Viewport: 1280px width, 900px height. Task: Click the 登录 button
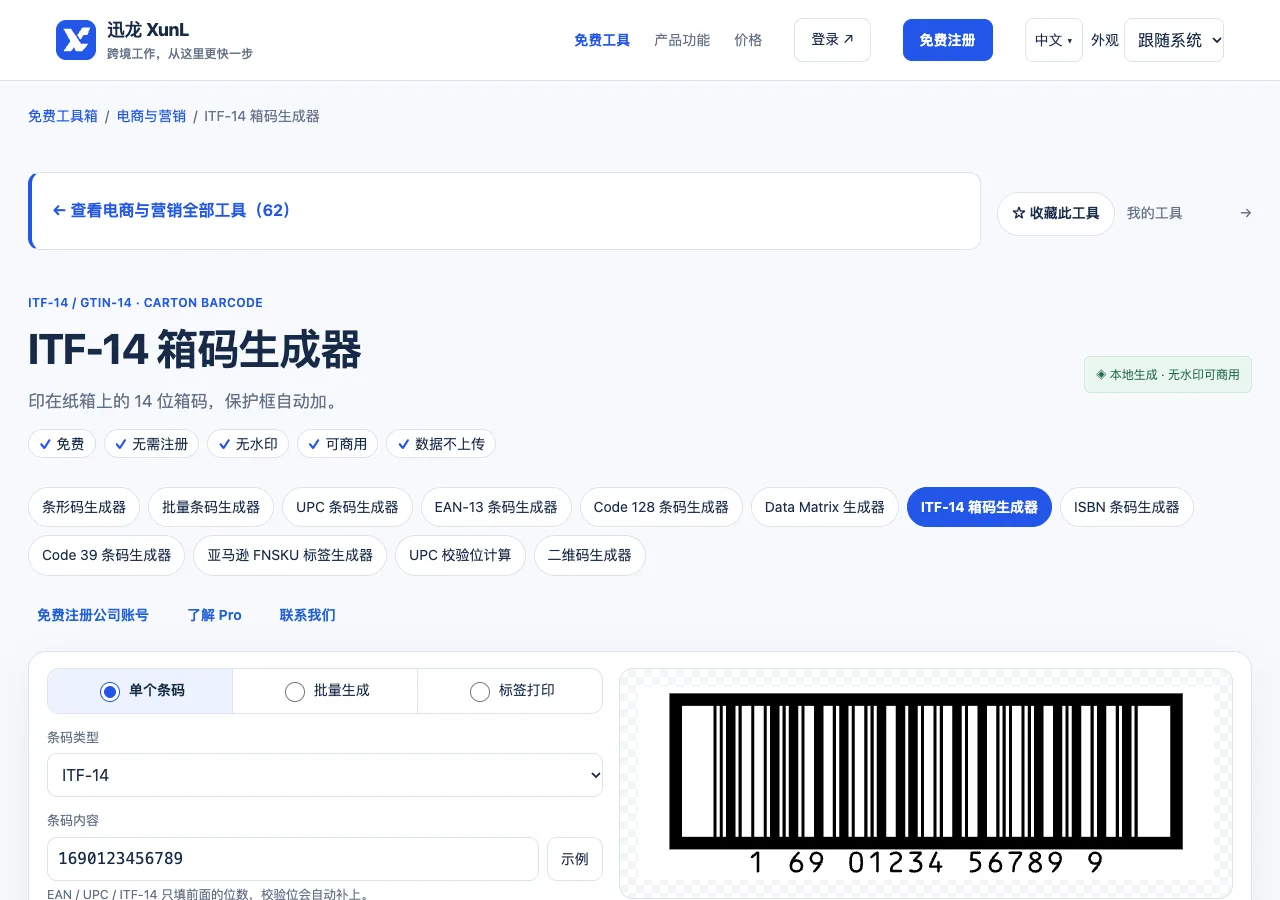pyautogui.click(x=832, y=40)
